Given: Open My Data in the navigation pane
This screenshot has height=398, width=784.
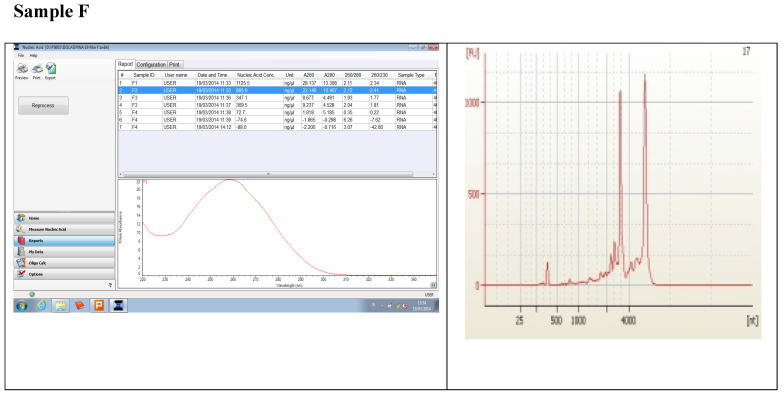Looking at the screenshot, I should pyautogui.click(x=64, y=252).
